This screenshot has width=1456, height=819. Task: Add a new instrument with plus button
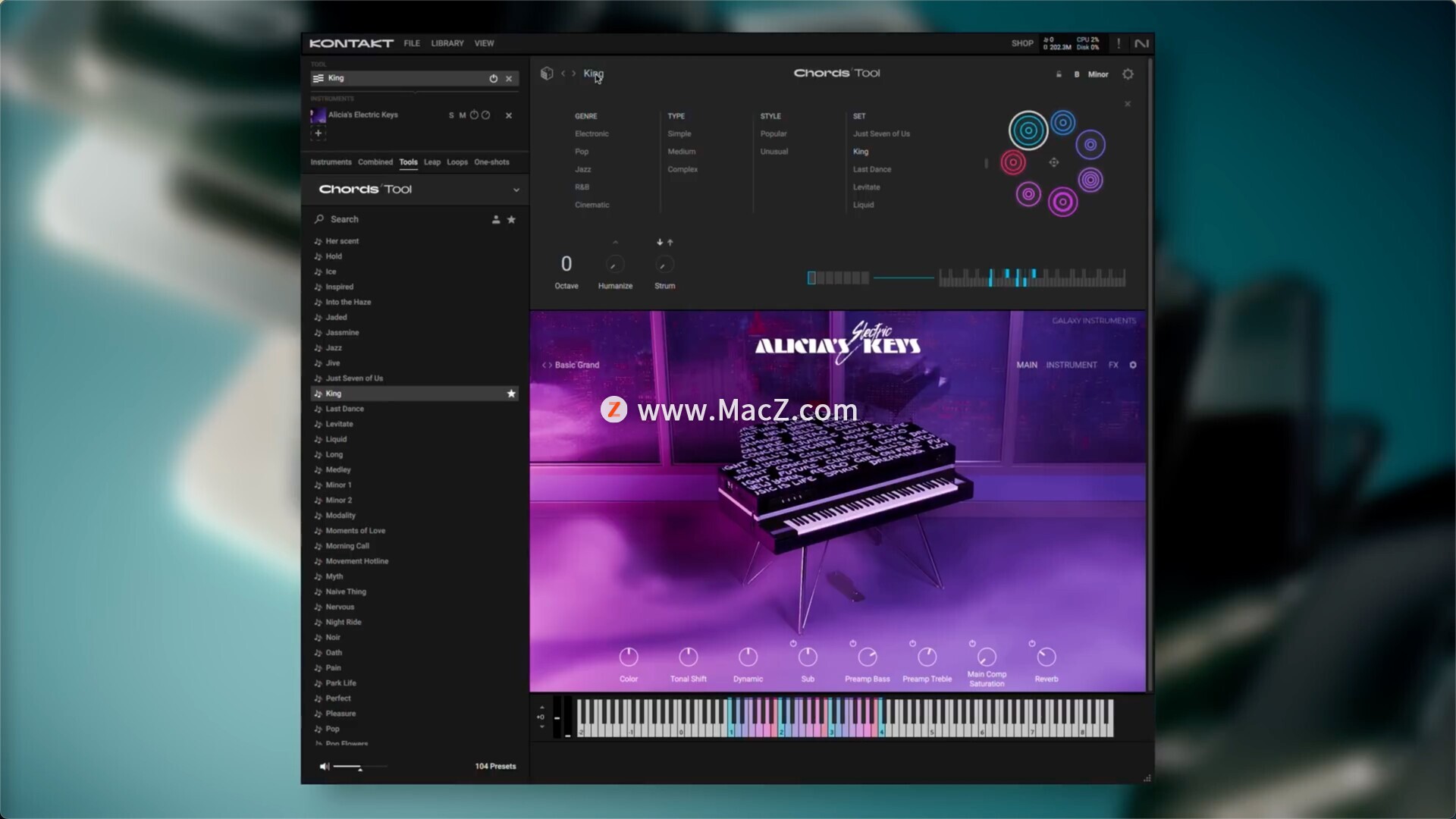pyautogui.click(x=318, y=133)
